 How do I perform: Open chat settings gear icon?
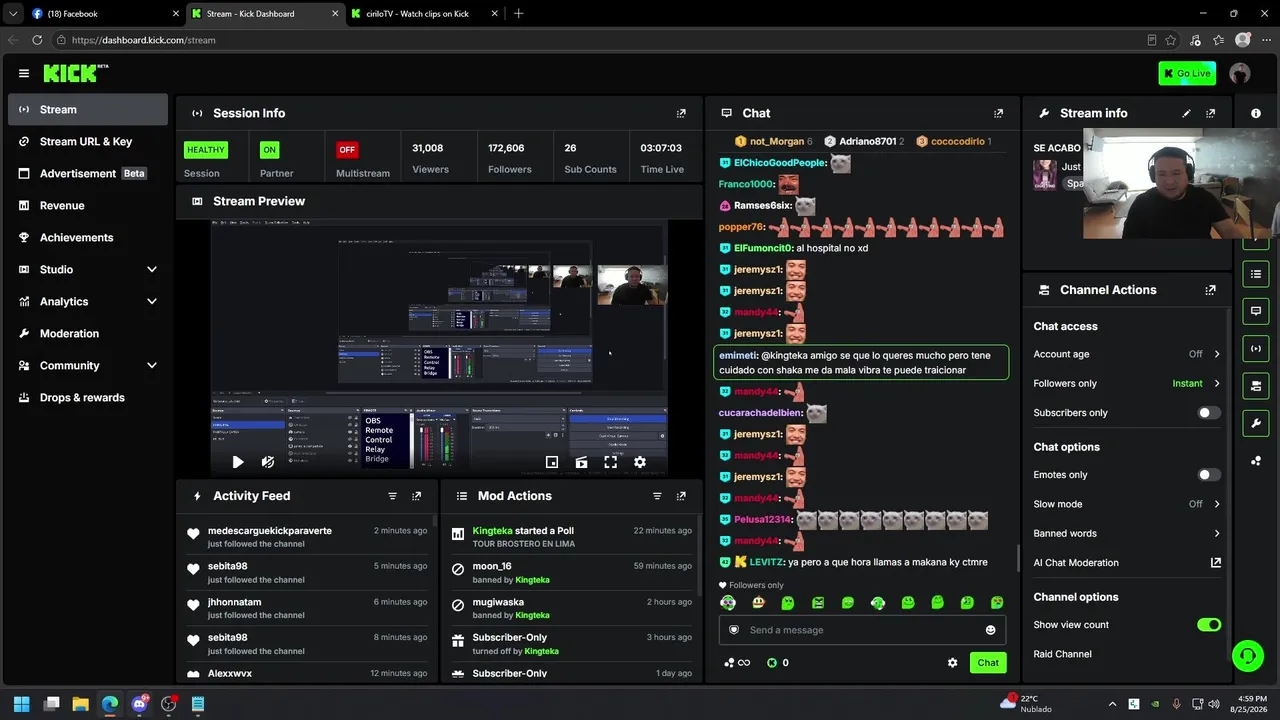(952, 663)
